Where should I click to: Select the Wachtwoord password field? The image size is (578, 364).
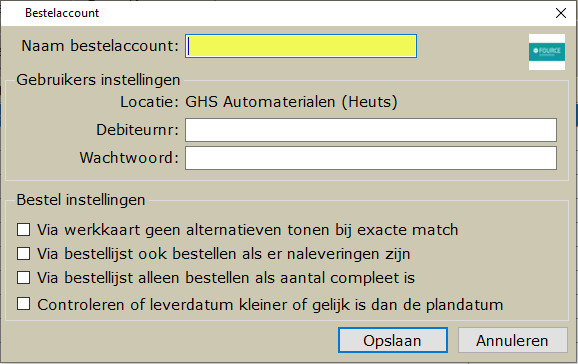point(371,158)
